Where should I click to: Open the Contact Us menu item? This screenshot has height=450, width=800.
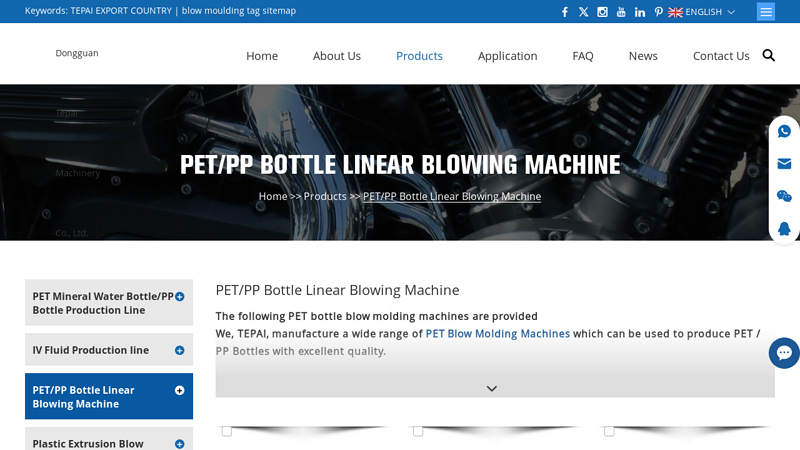point(721,56)
